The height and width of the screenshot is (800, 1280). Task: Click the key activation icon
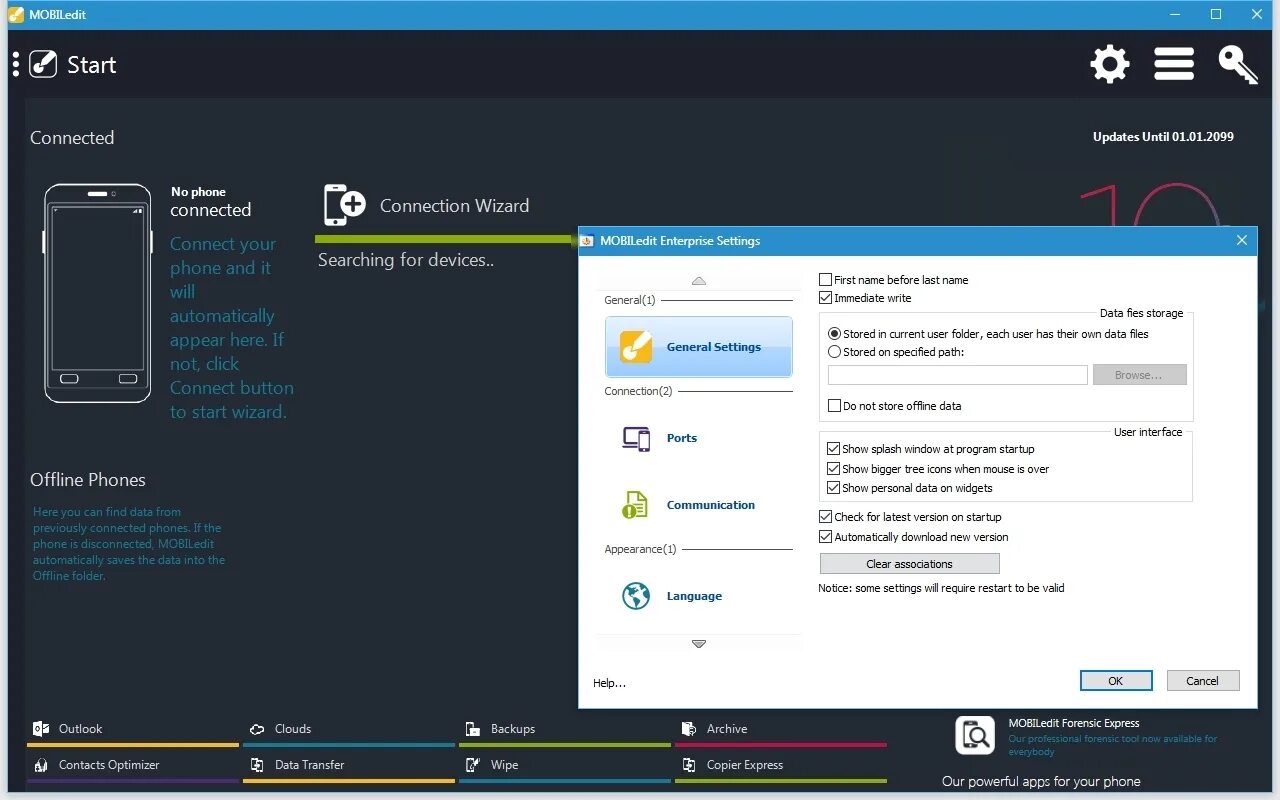(x=1238, y=64)
